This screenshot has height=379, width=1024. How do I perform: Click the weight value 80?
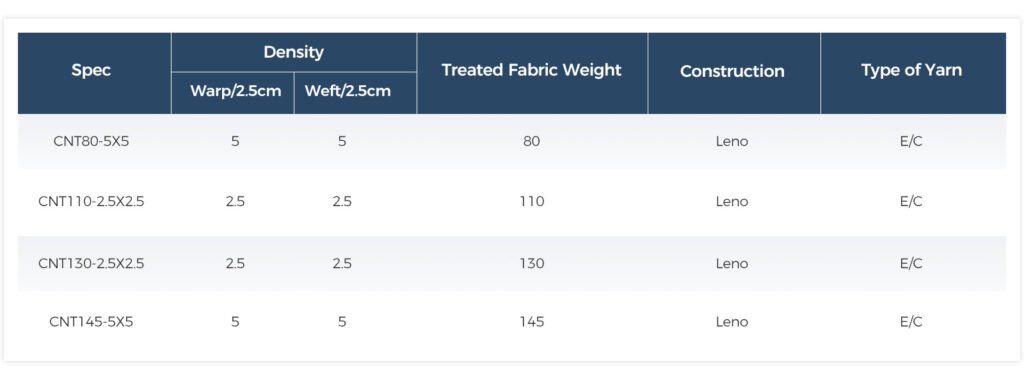532,141
